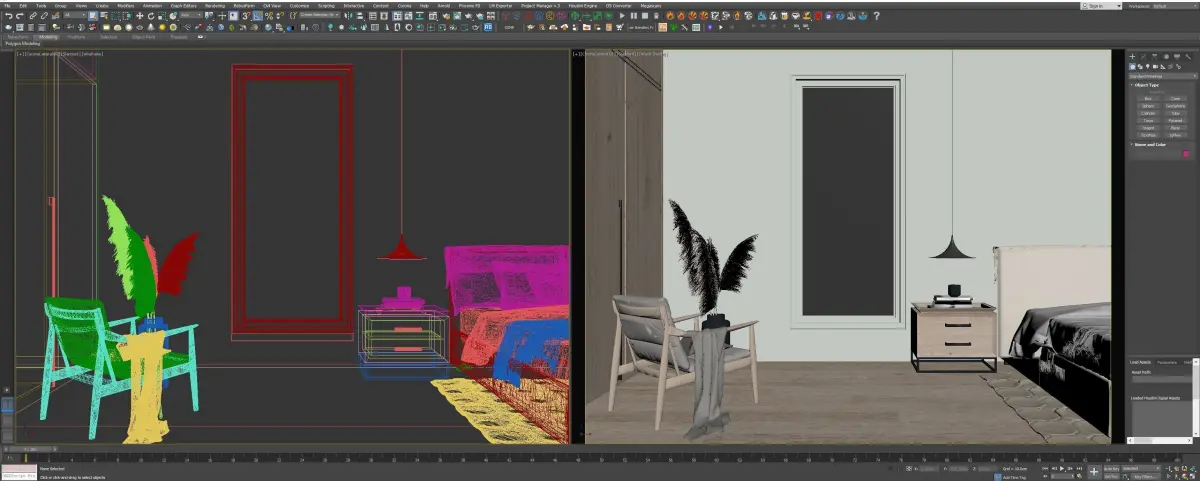Switch to the Object Paint ribbon tab
The width and height of the screenshot is (1200, 481).
[x=143, y=37]
